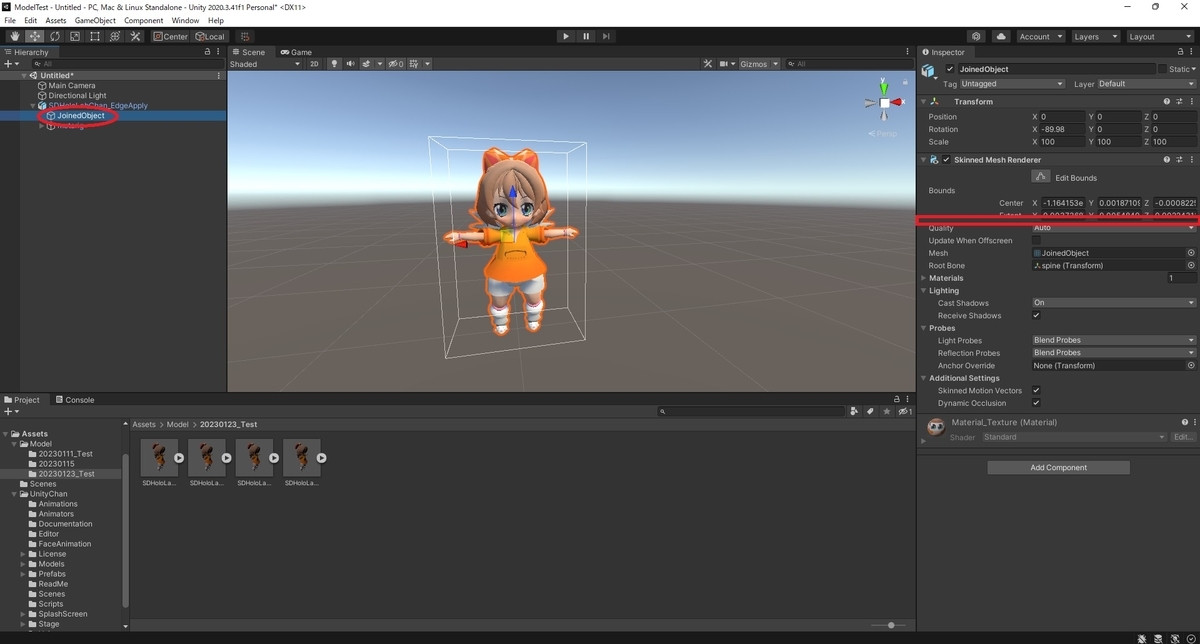1200x644 pixels.
Task: Open the Layers dropdown
Action: [1094, 36]
